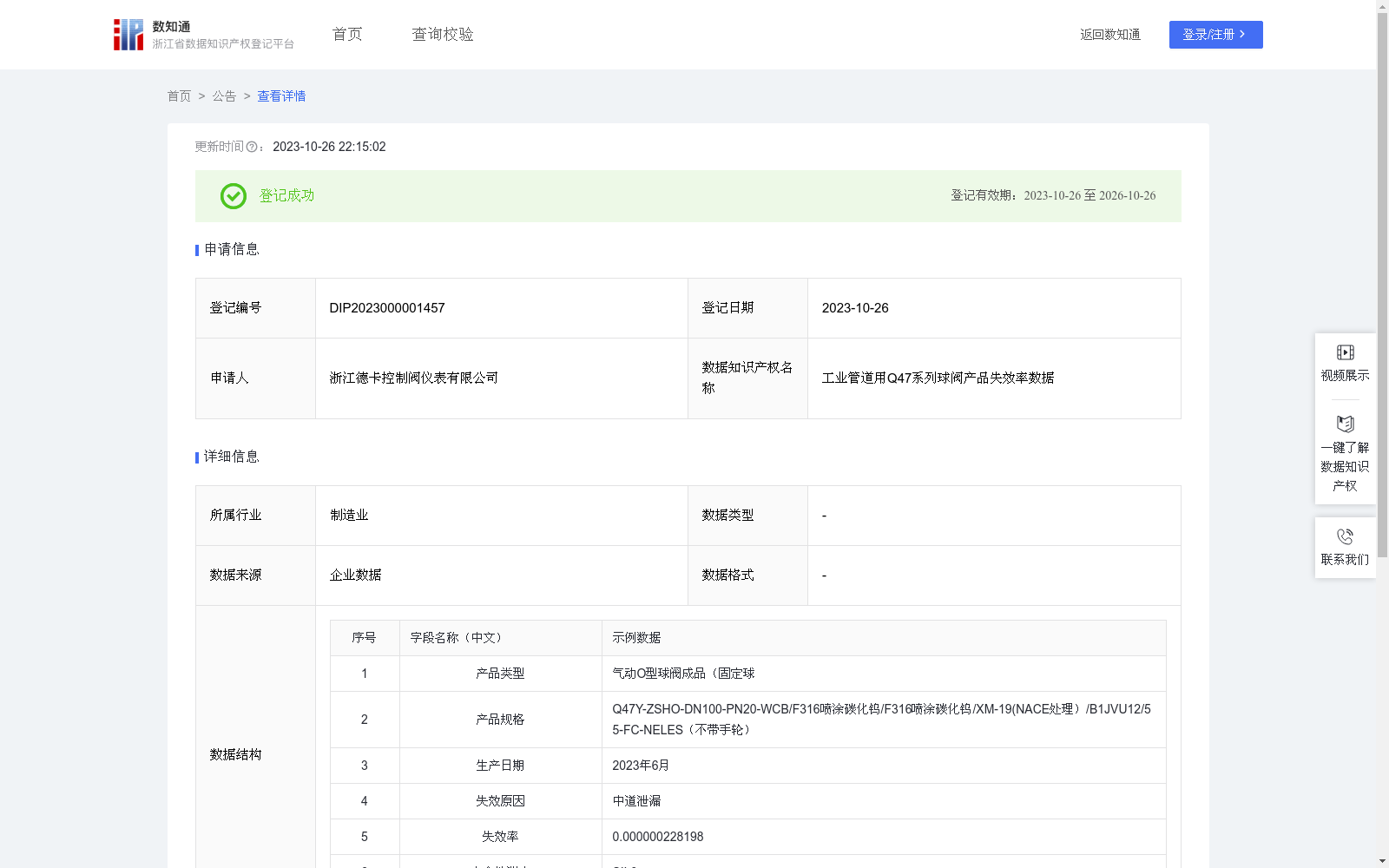Click 公告 in the breadcrumb
The height and width of the screenshot is (868, 1389).
pos(224,96)
